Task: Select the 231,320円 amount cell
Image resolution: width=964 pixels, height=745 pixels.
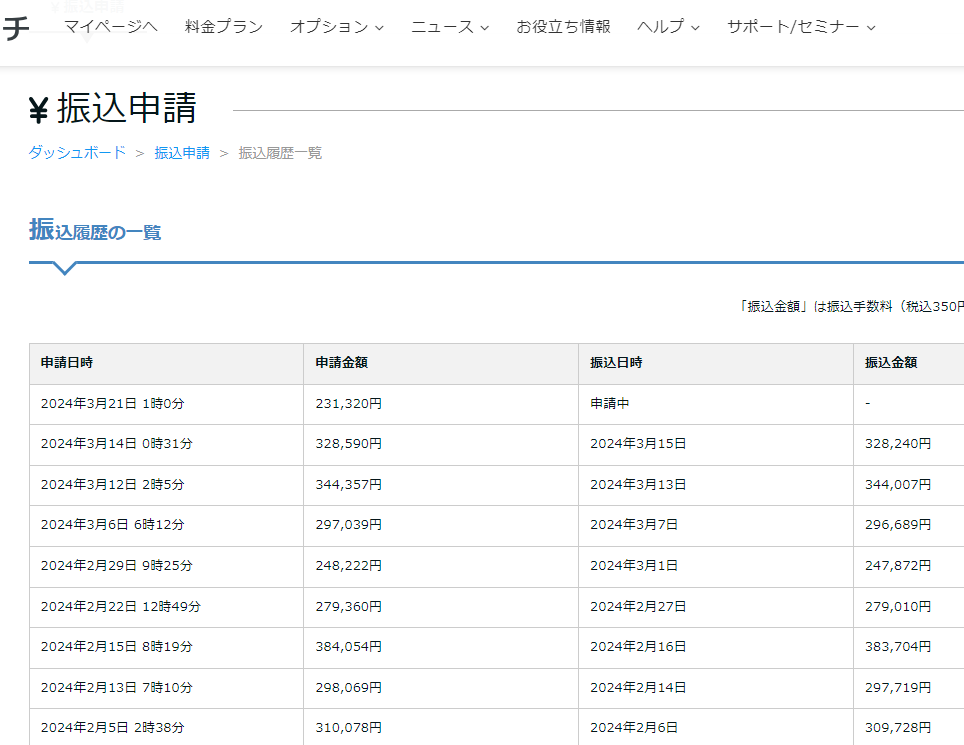Action: point(441,404)
